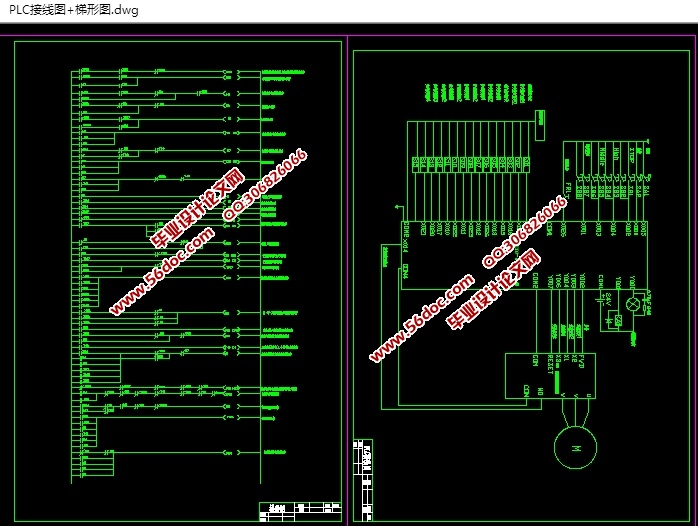Click the vertical magenta divider between sheets
The height and width of the screenshot is (526, 698).
347,280
